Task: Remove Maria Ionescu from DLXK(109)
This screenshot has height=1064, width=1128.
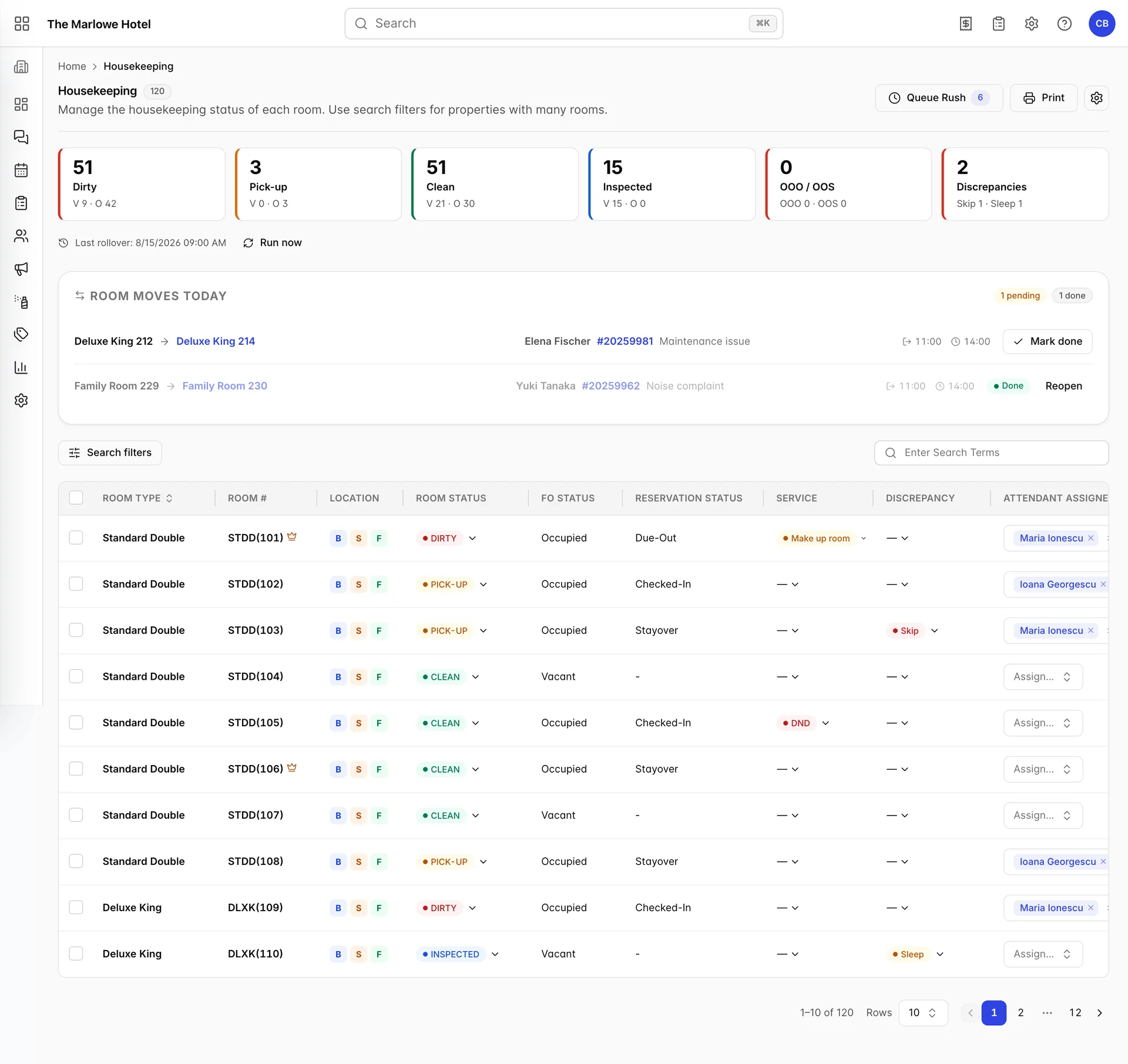Action: click(x=1091, y=908)
